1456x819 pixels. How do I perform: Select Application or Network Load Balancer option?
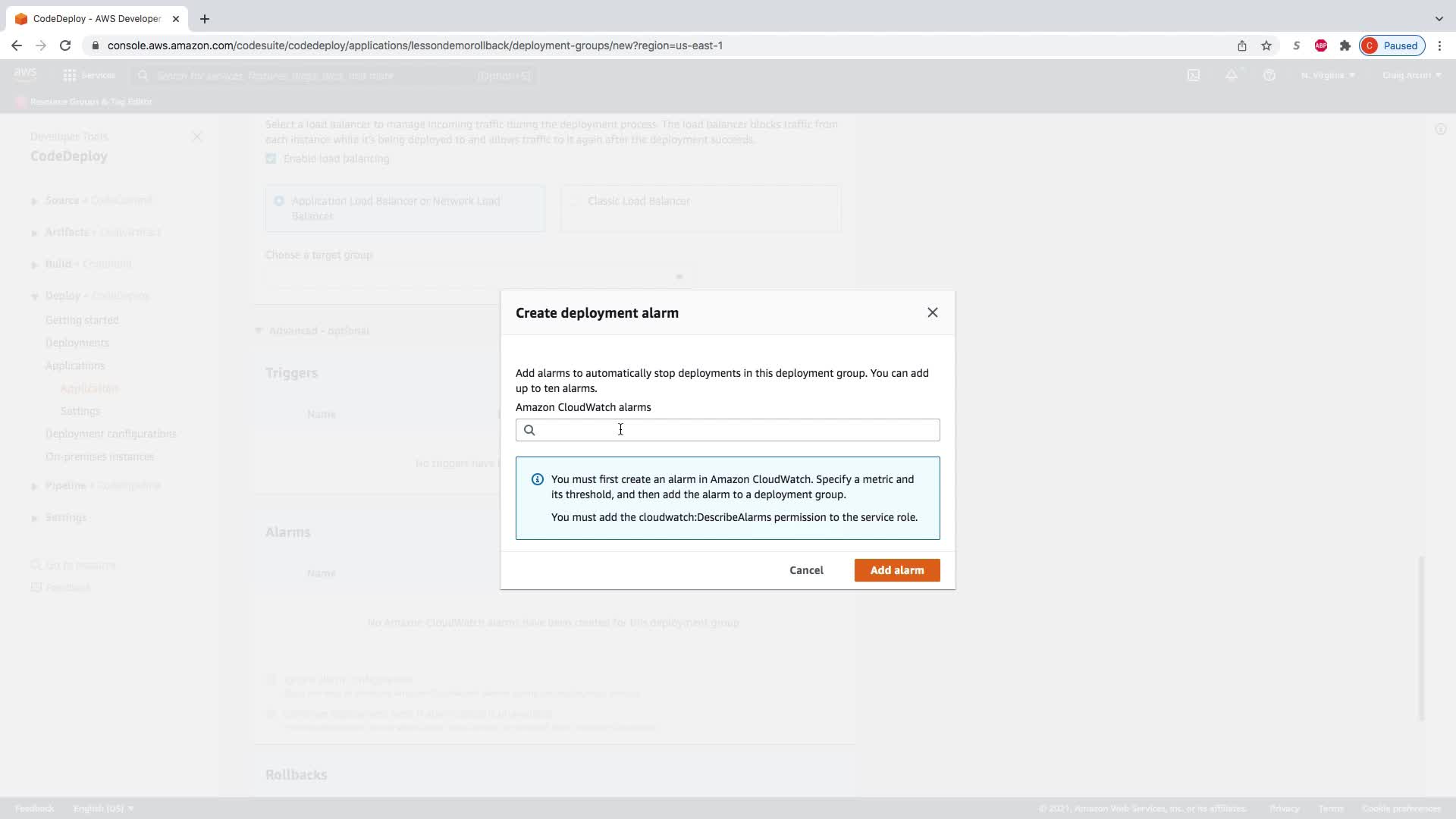(279, 201)
